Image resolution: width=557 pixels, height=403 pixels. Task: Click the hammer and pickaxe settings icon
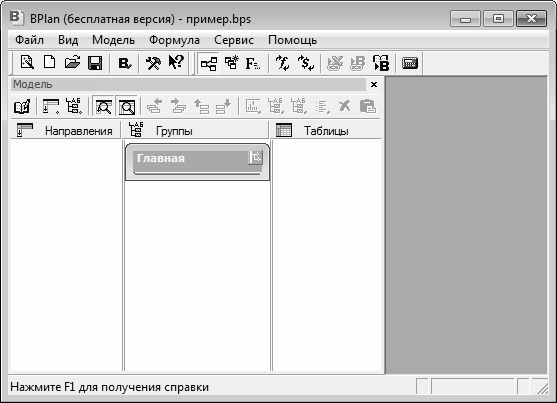[153, 63]
